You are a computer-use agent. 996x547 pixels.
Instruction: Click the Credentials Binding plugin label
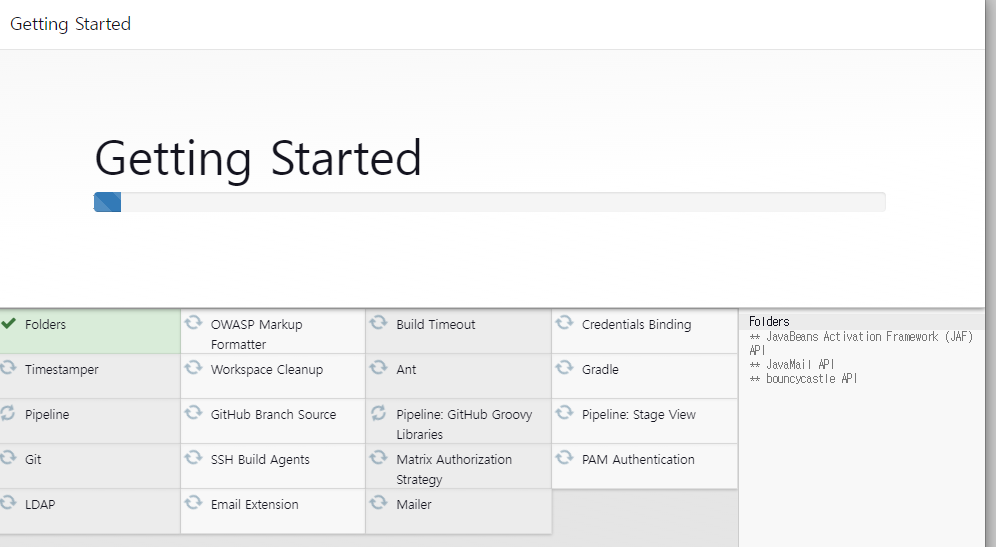pos(636,325)
